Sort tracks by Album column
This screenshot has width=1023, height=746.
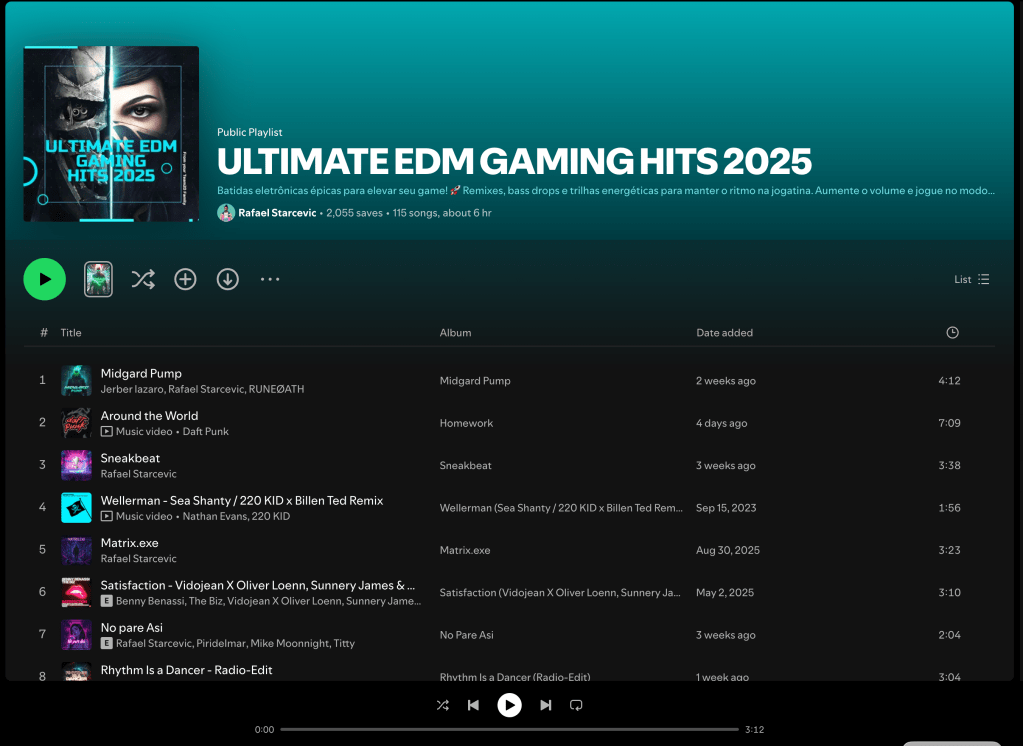[x=455, y=333]
